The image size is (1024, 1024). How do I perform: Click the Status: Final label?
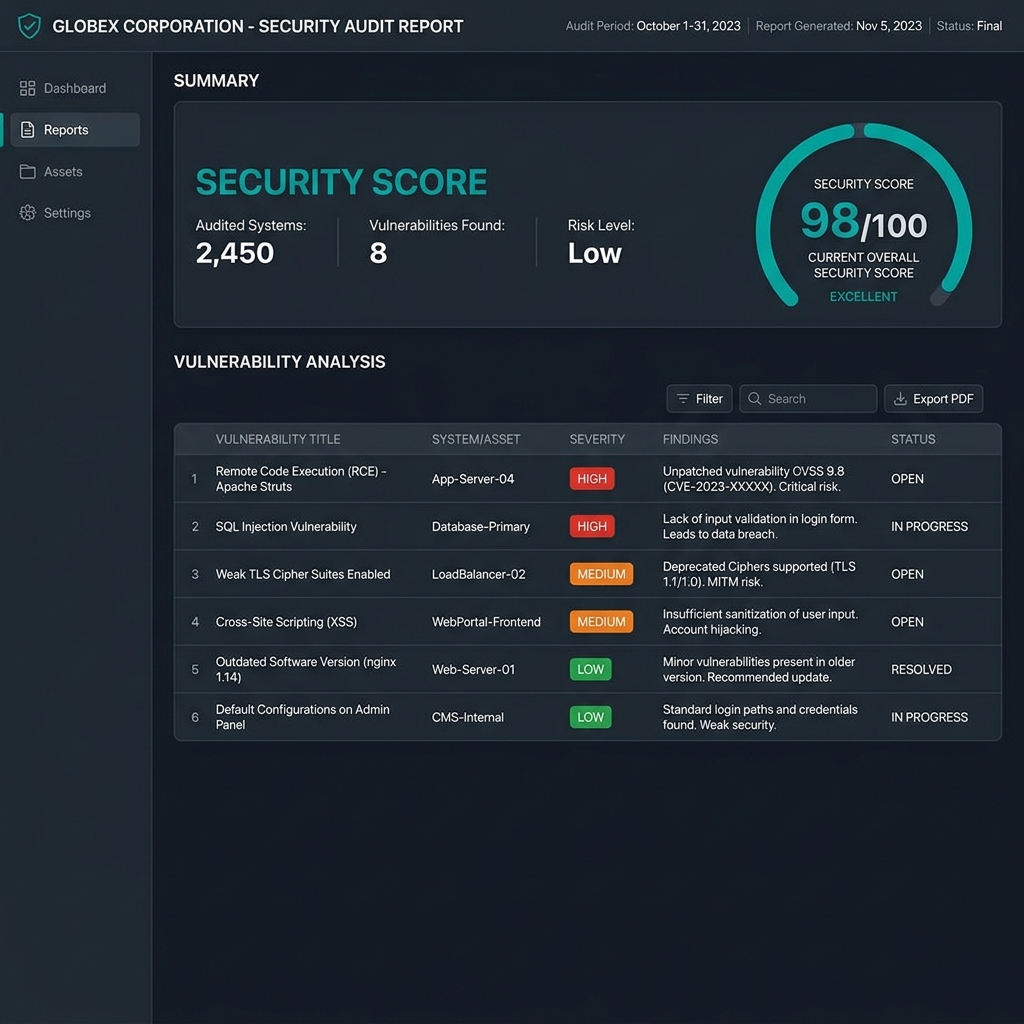tap(969, 26)
